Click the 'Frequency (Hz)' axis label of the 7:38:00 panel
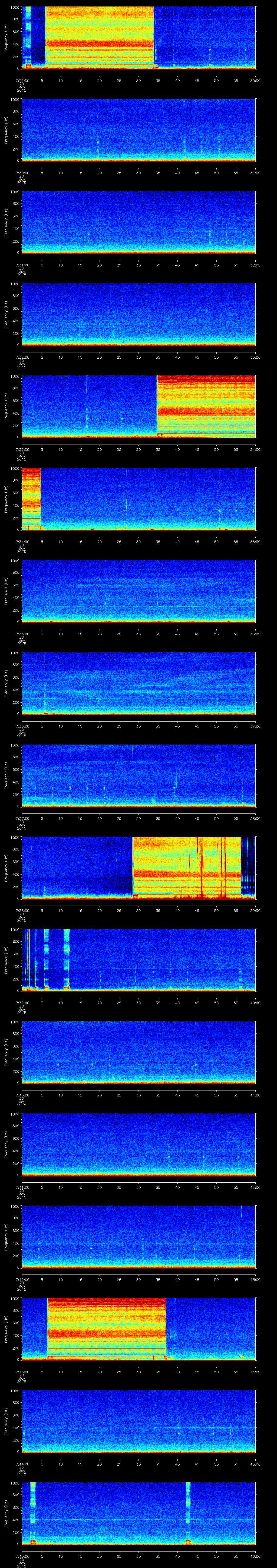This screenshot has width=277, height=1568. [x=6, y=868]
